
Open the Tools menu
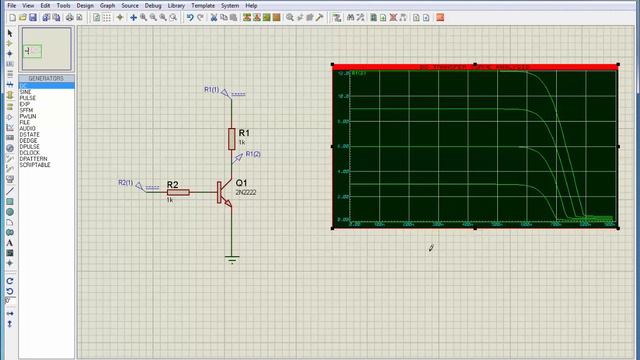point(63,6)
